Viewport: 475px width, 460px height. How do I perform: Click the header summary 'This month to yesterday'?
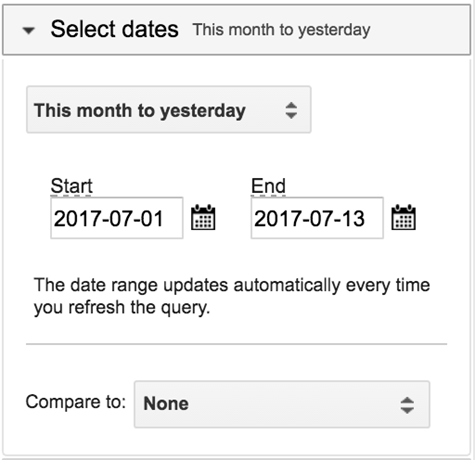pos(282,30)
